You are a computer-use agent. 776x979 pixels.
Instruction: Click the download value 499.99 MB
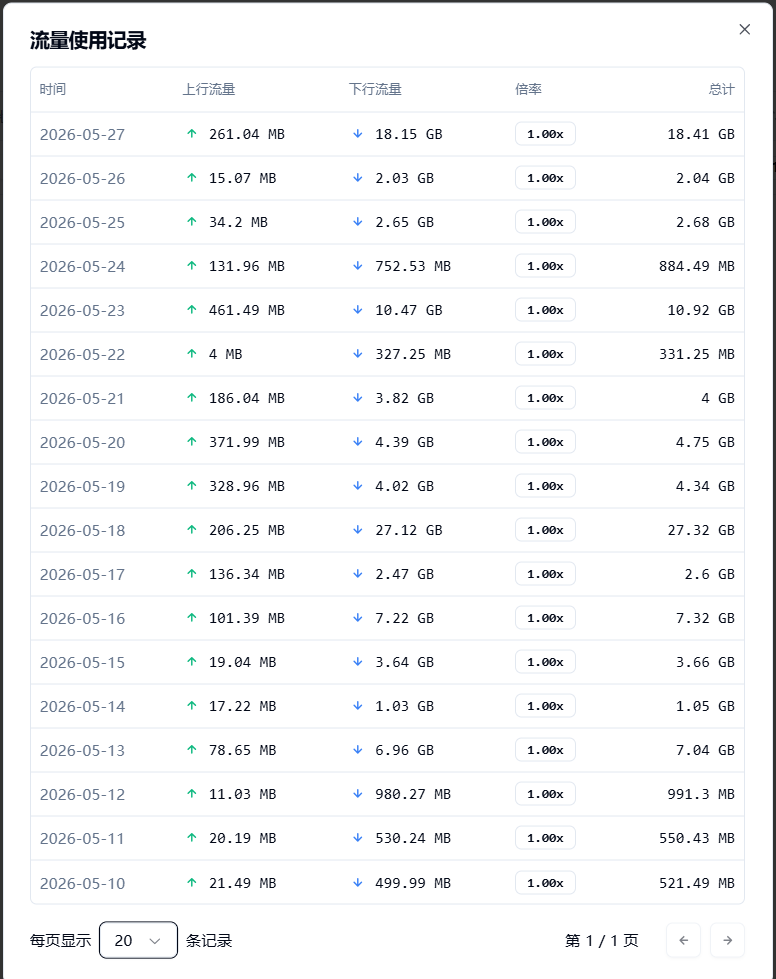[x=413, y=883]
